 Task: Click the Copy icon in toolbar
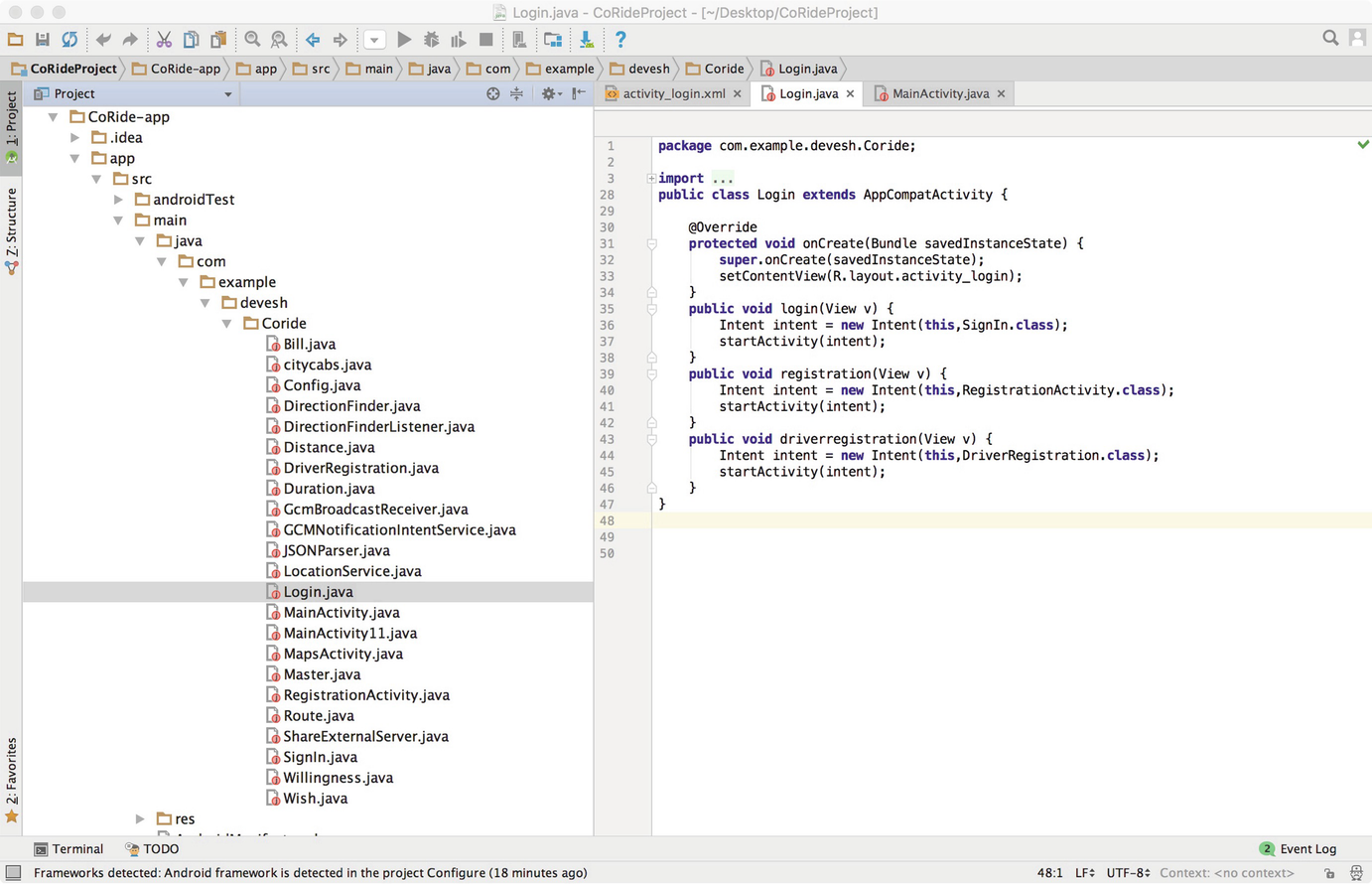pos(191,40)
